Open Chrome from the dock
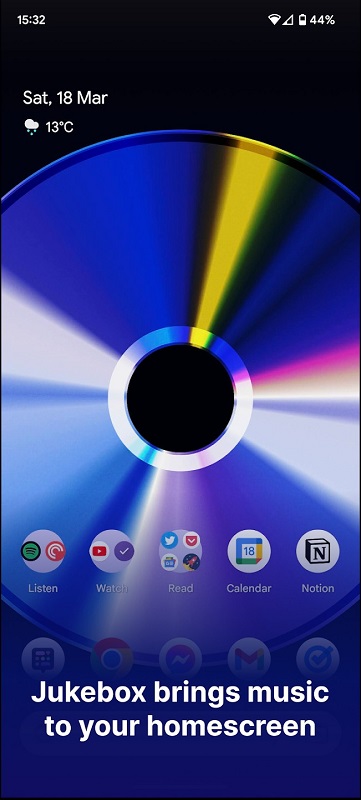361x800 pixels. pyautogui.click(x=112, y=660)
